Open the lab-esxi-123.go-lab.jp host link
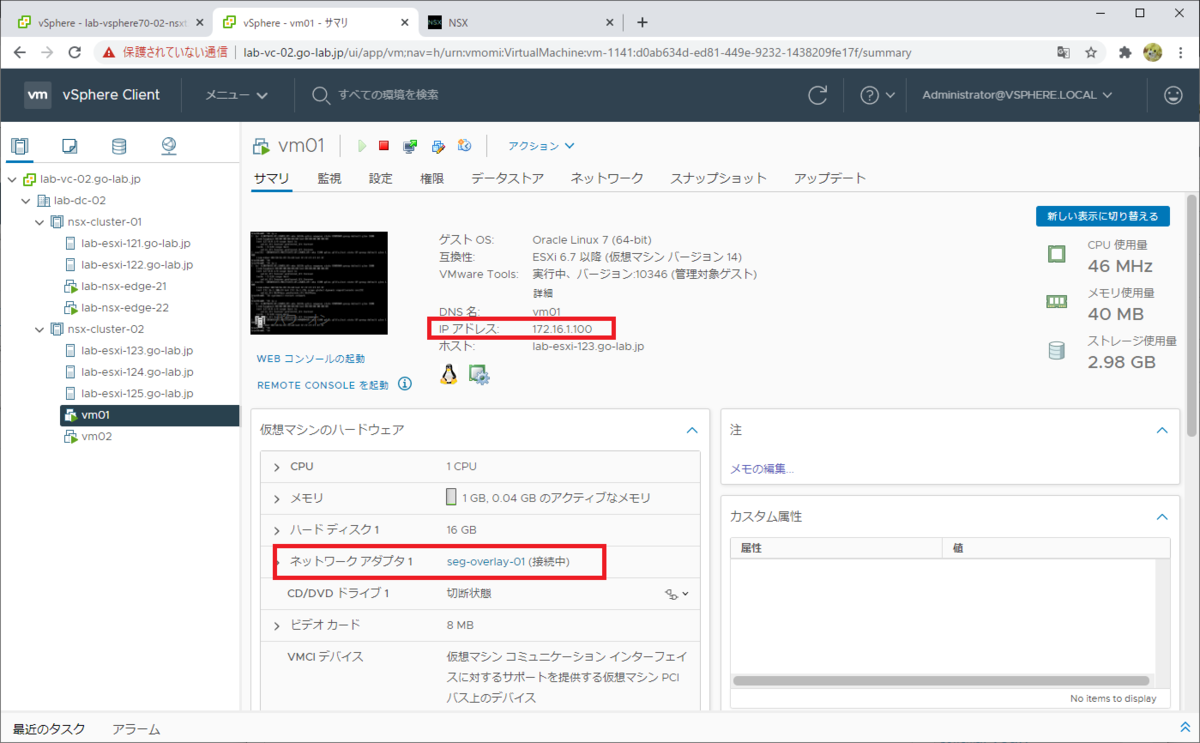This screenshot has height=743, width=1200. click(x=589, y=346)
